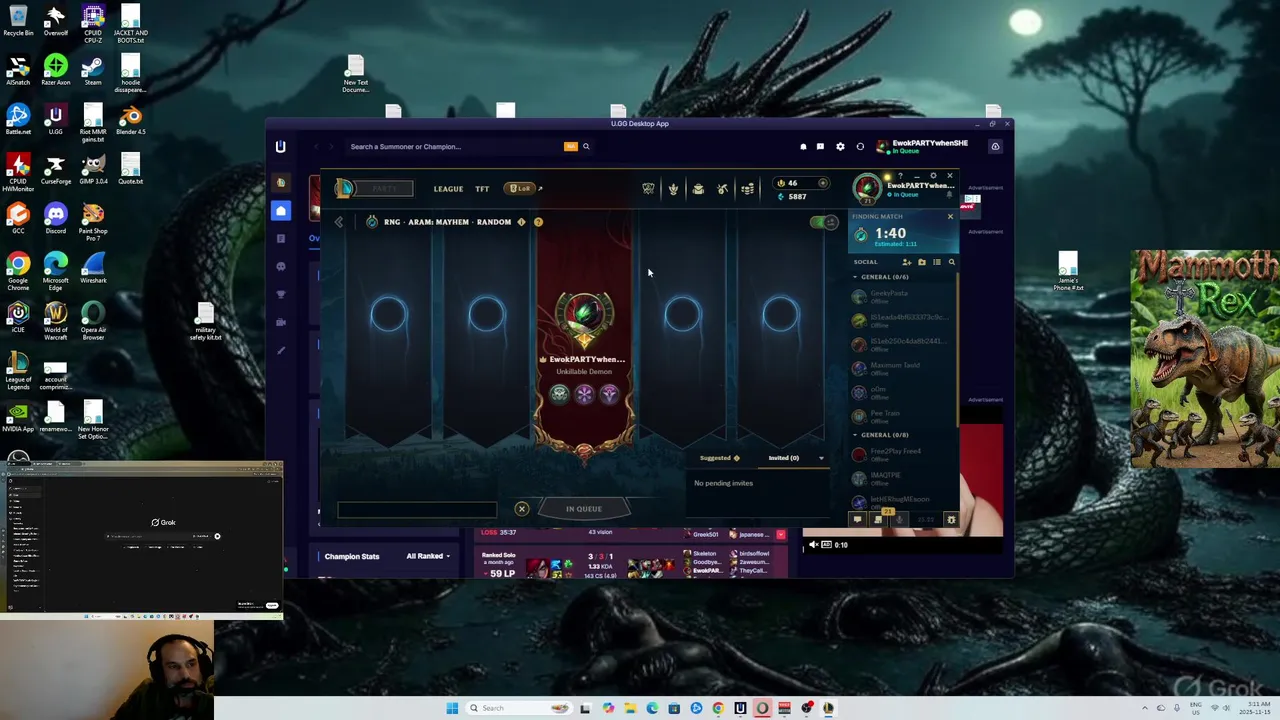This screenshot has width=1280, height=720.
Task: Open U.GG settings gear icon
Action: tap(840, 147)
